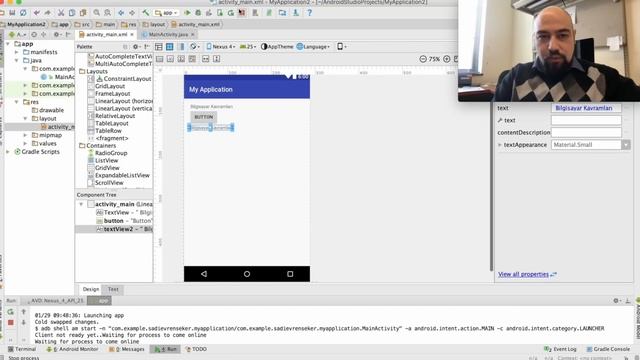
Task: Open the API 25 version dropdown
Action: pos(248,47)
